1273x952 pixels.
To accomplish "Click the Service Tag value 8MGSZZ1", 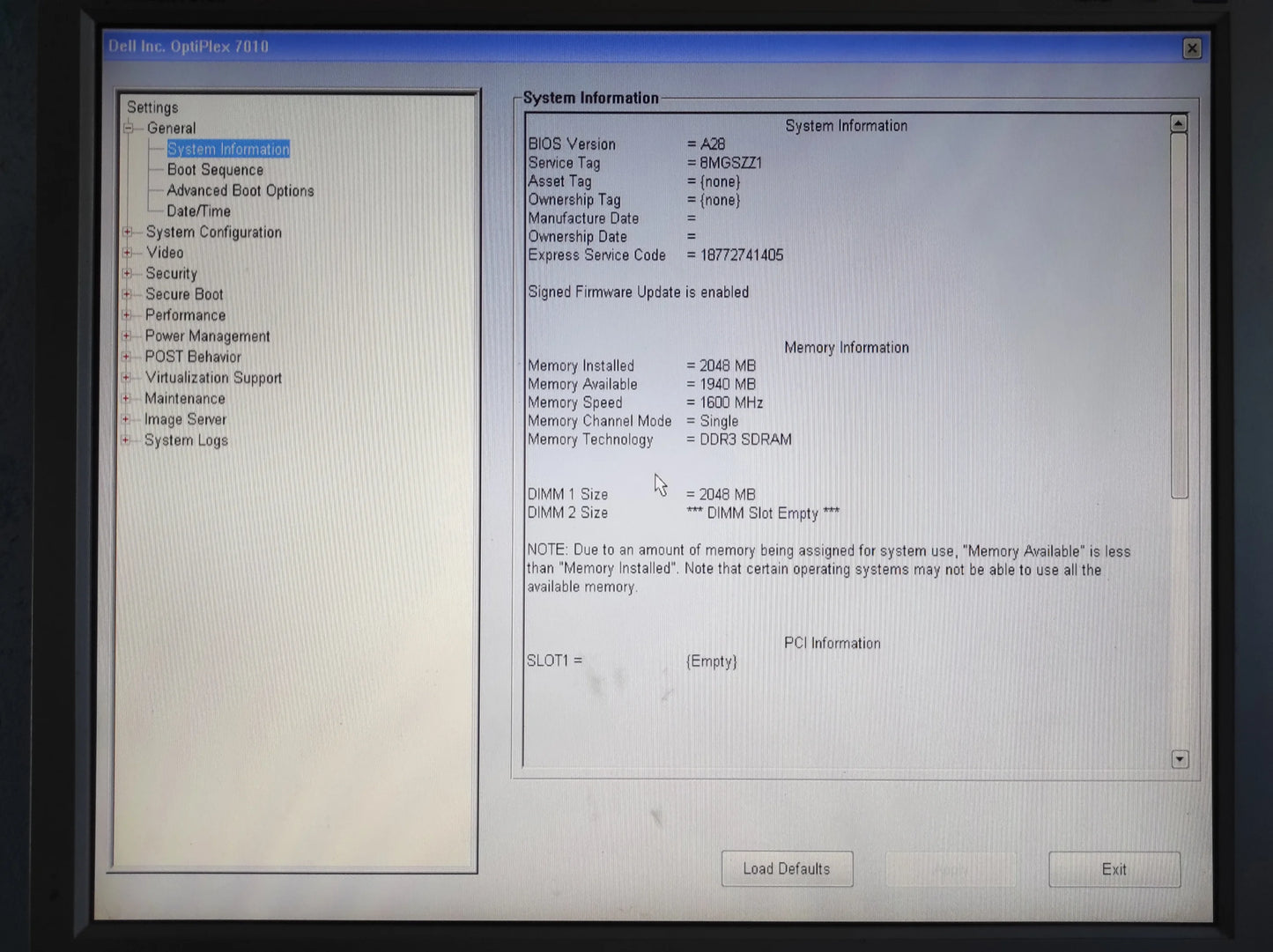I will tap(730, 163).
